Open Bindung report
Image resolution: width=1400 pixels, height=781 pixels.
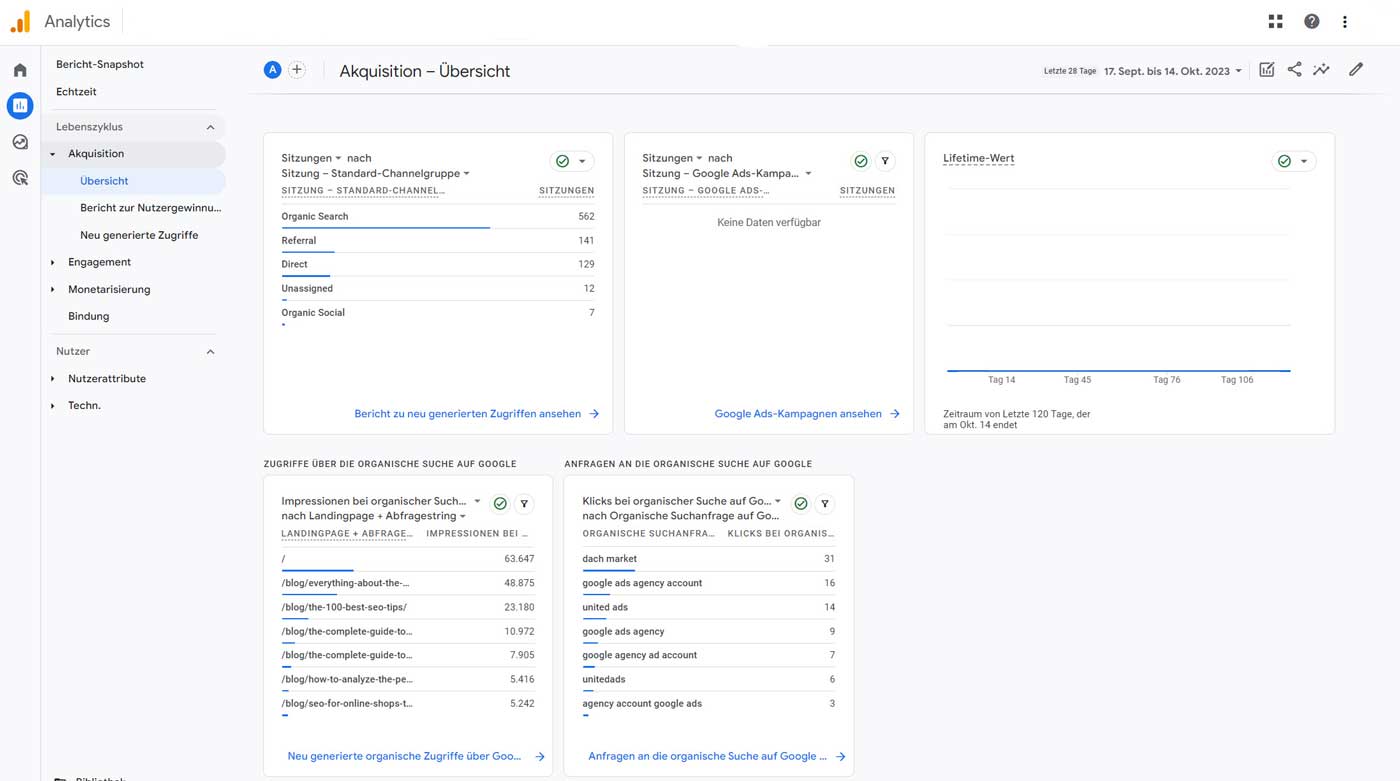89,316
